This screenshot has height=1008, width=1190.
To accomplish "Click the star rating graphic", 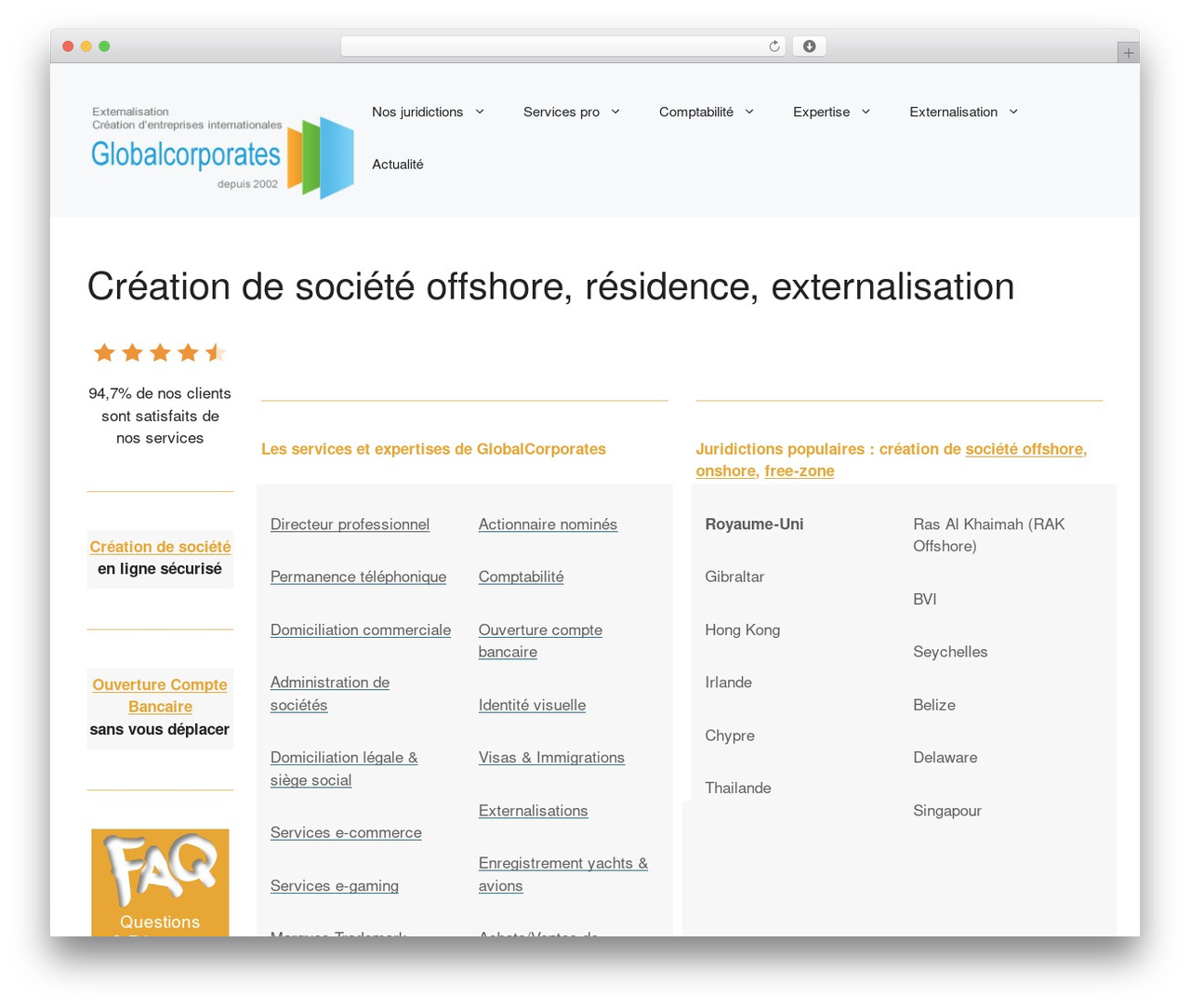I will (160, 352).
